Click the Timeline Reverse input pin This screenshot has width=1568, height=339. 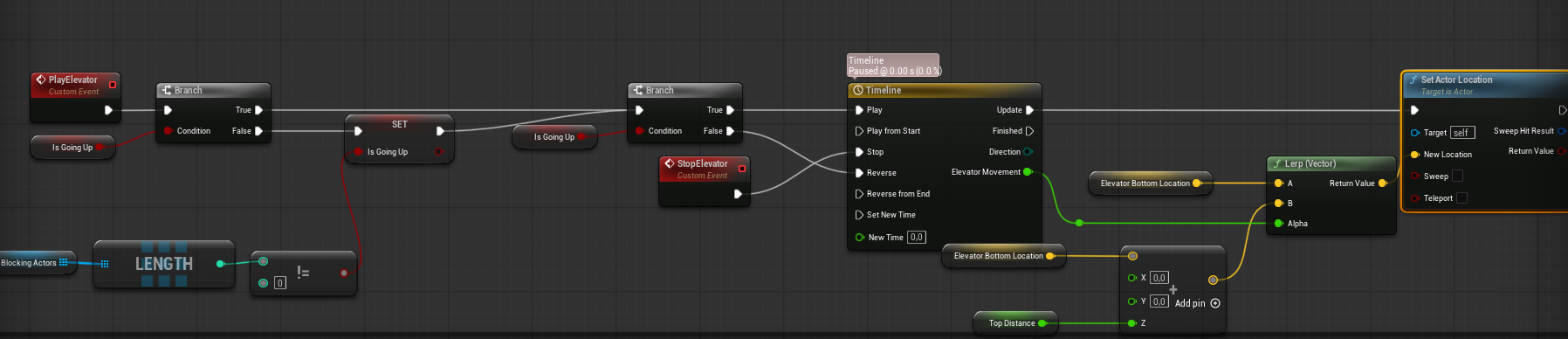859,173
